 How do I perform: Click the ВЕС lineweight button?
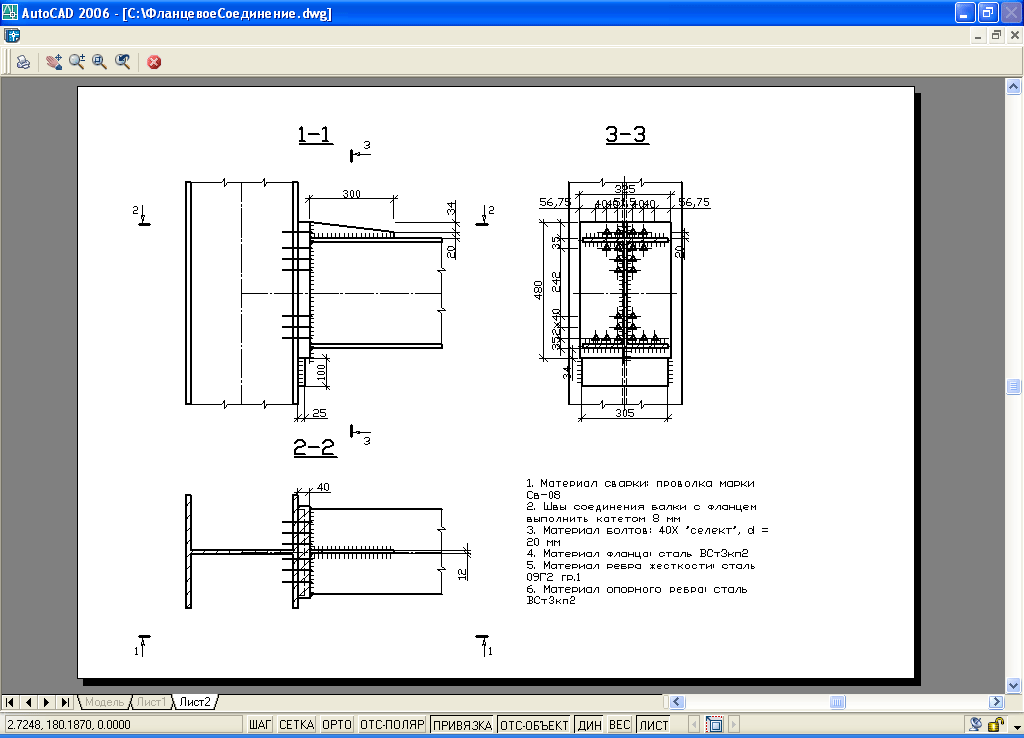[620, 725]
